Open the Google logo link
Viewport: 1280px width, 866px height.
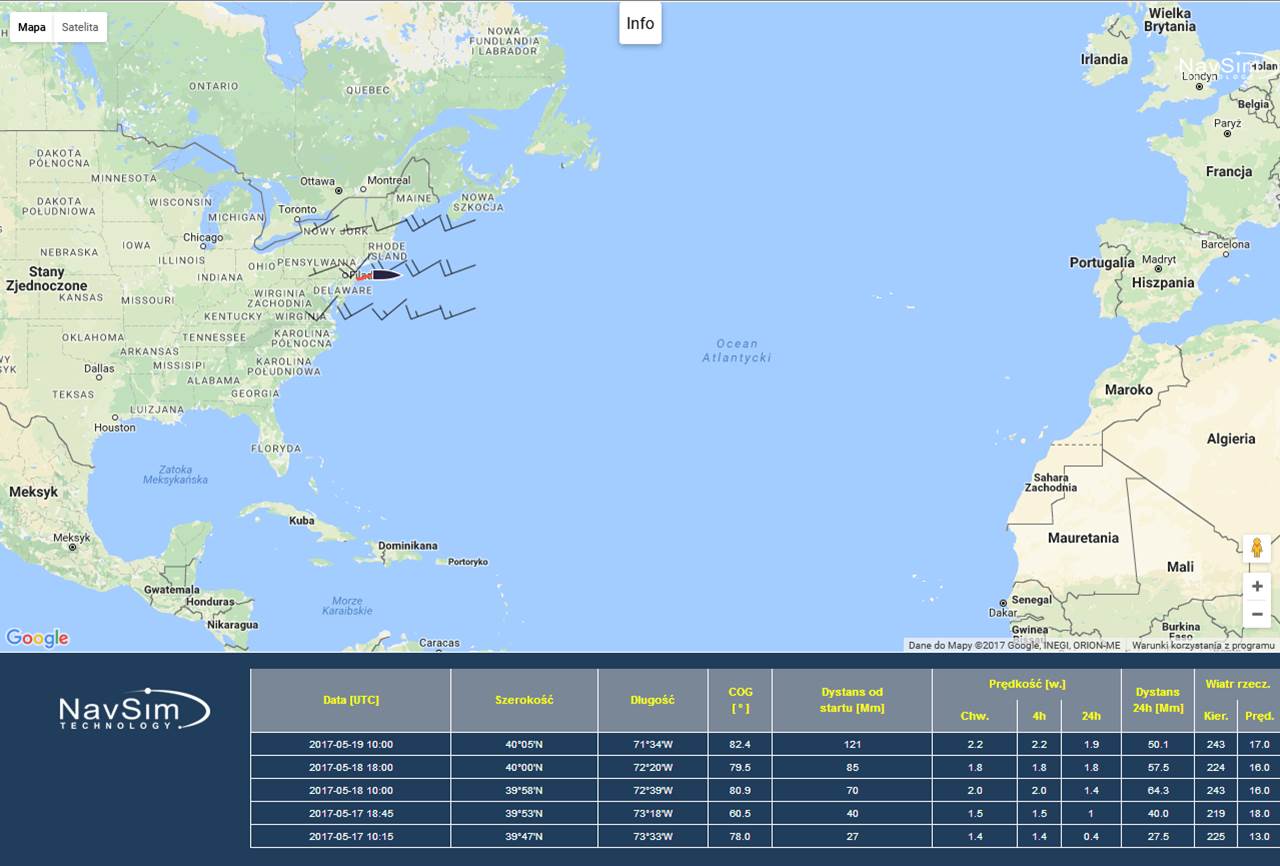tap(37, 638)
